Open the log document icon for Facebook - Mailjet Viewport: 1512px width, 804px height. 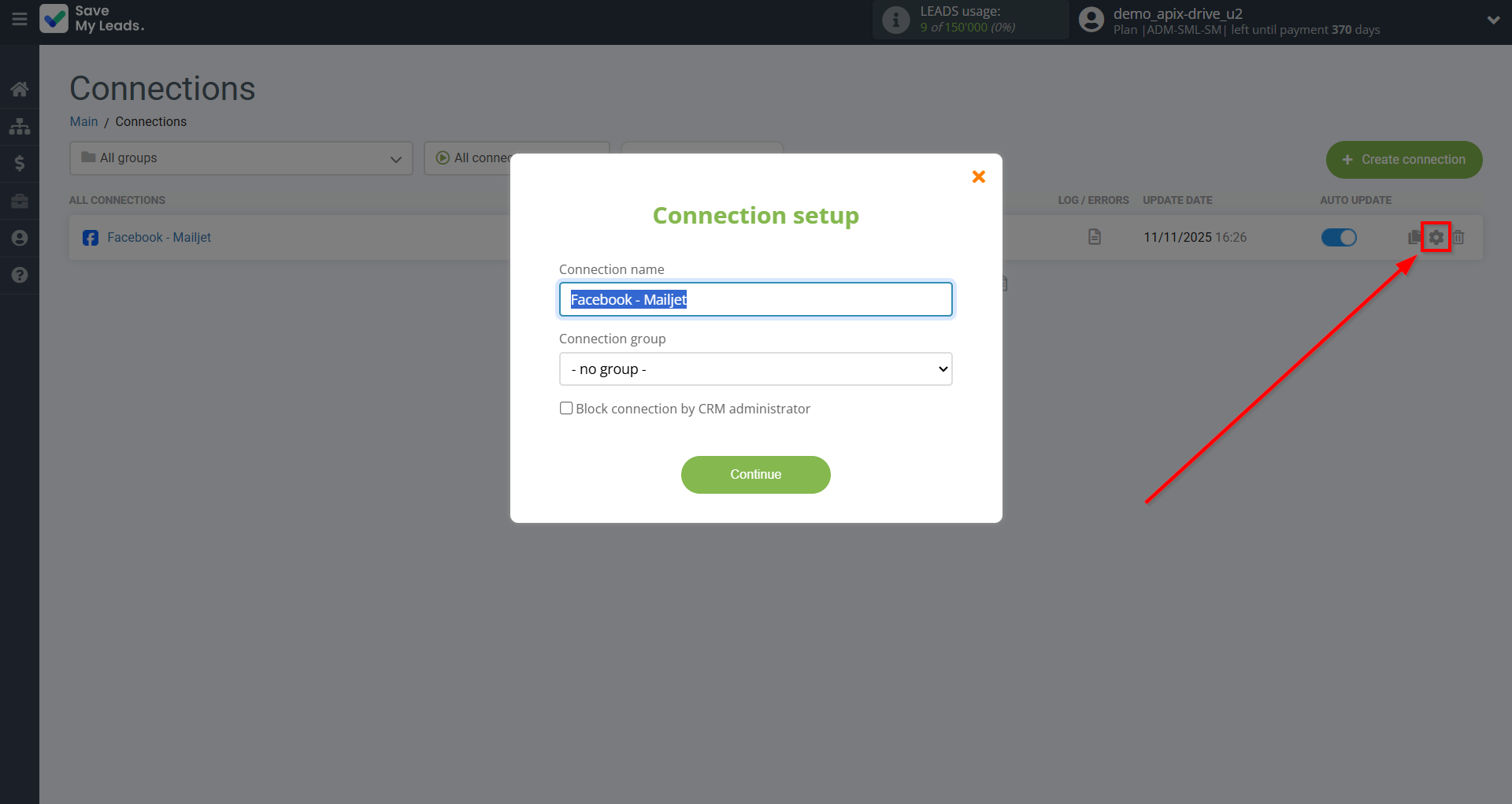pos(1094,236)
